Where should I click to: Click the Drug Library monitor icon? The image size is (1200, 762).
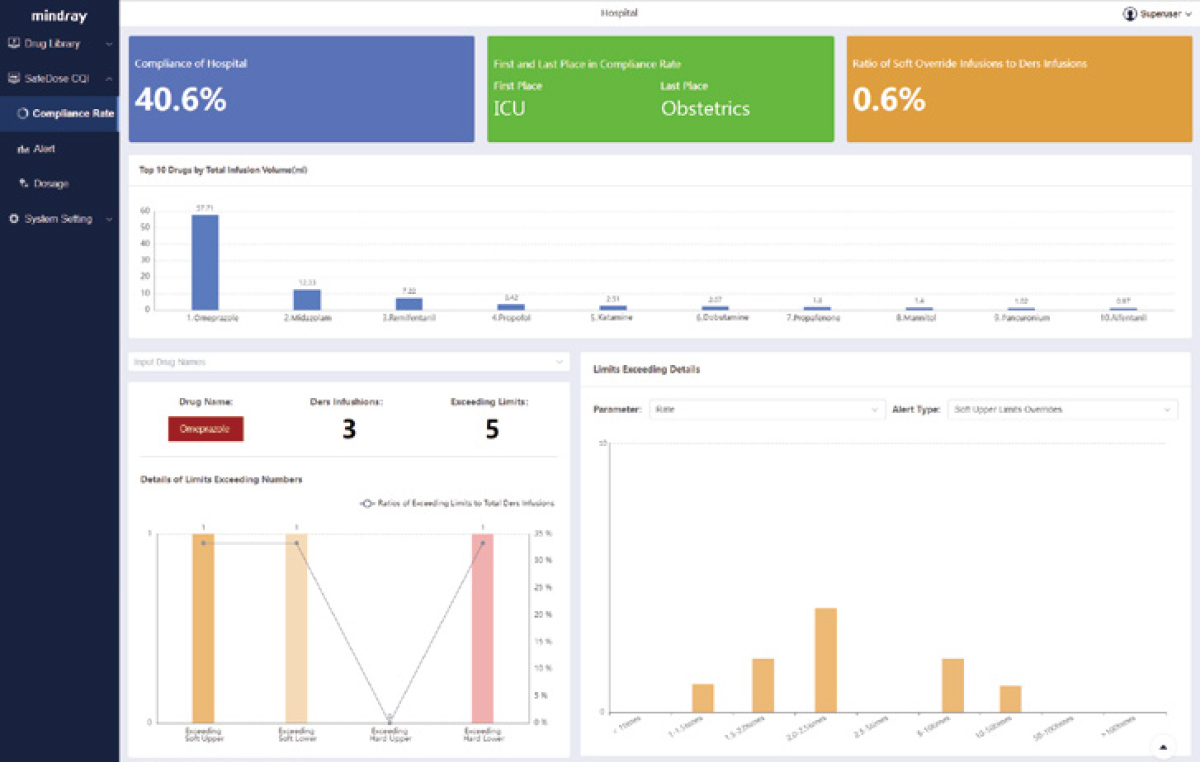14,44
